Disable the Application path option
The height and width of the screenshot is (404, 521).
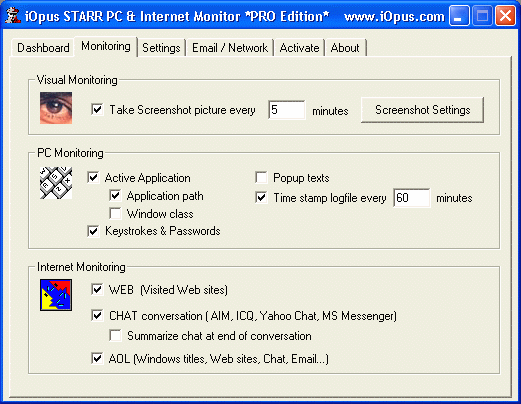tap(115, 195)
